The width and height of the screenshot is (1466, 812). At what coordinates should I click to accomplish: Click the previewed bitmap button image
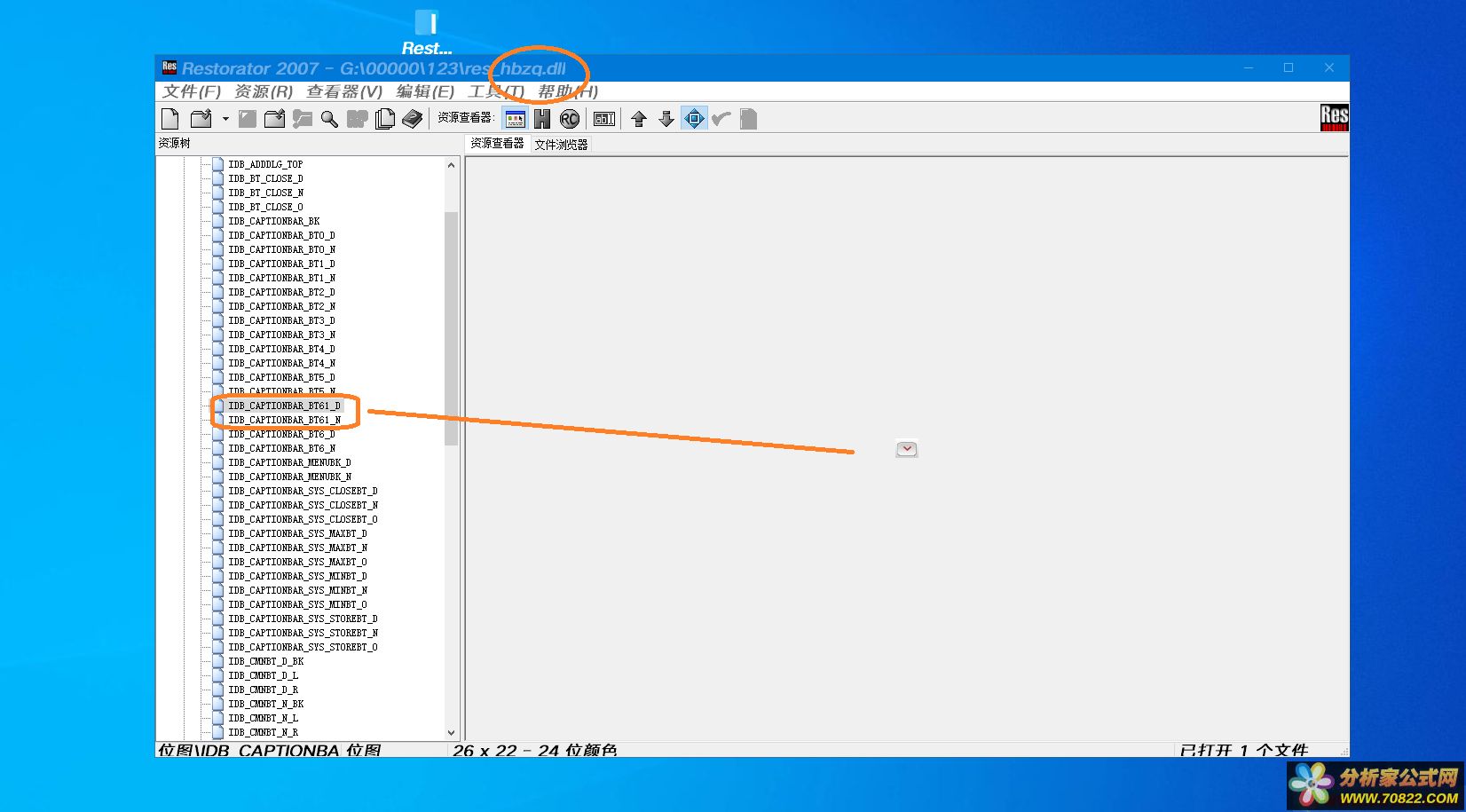pyautogui.click(x=907, y=449)
